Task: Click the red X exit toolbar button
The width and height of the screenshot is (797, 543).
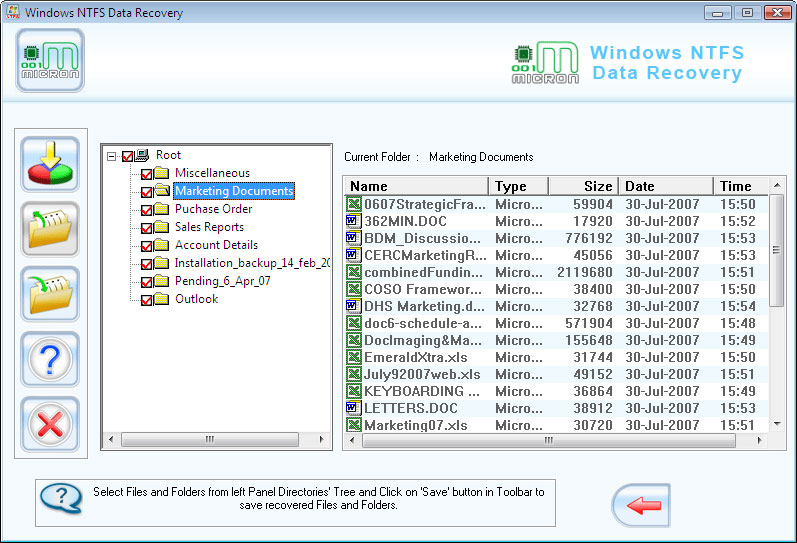Action: (x=50, y=424)
